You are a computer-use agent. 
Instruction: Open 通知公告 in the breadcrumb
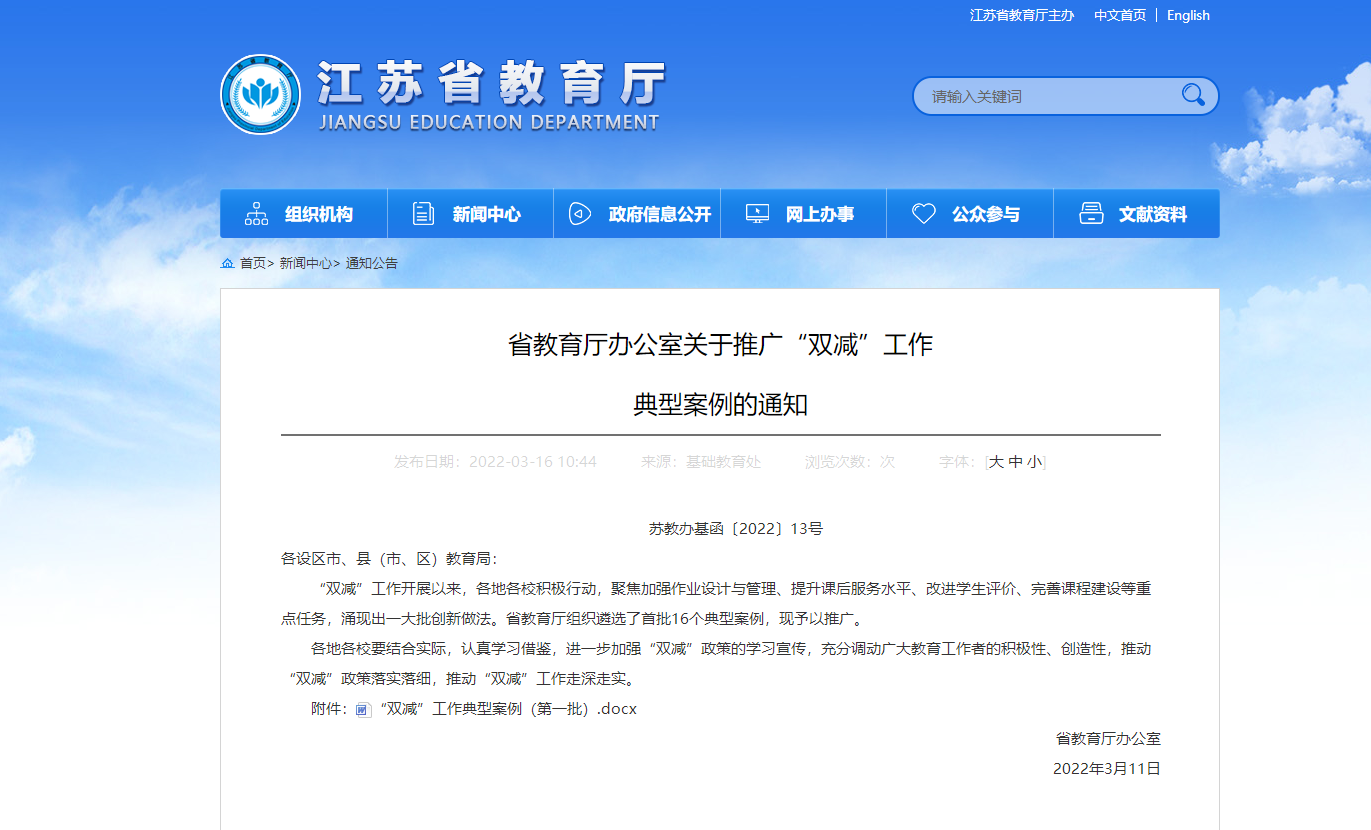372,263
